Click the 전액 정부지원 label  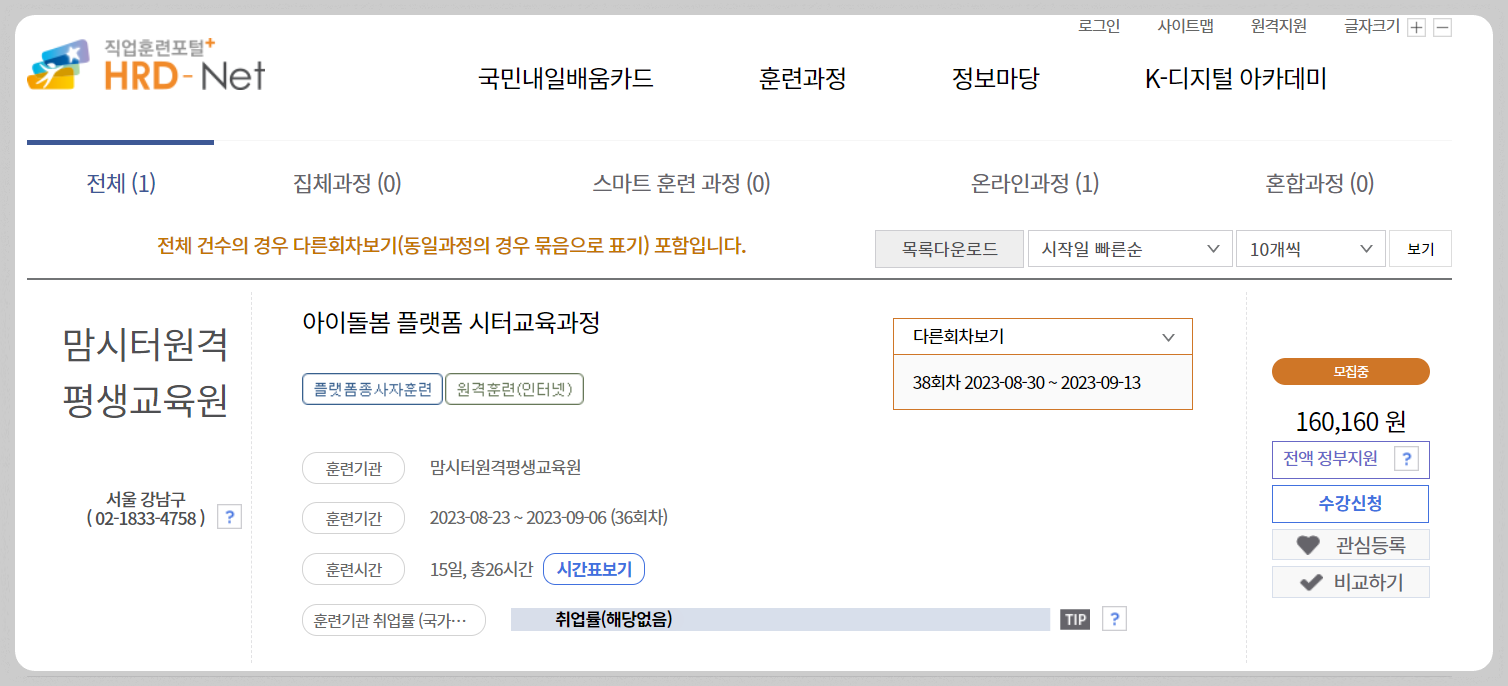1330,459
